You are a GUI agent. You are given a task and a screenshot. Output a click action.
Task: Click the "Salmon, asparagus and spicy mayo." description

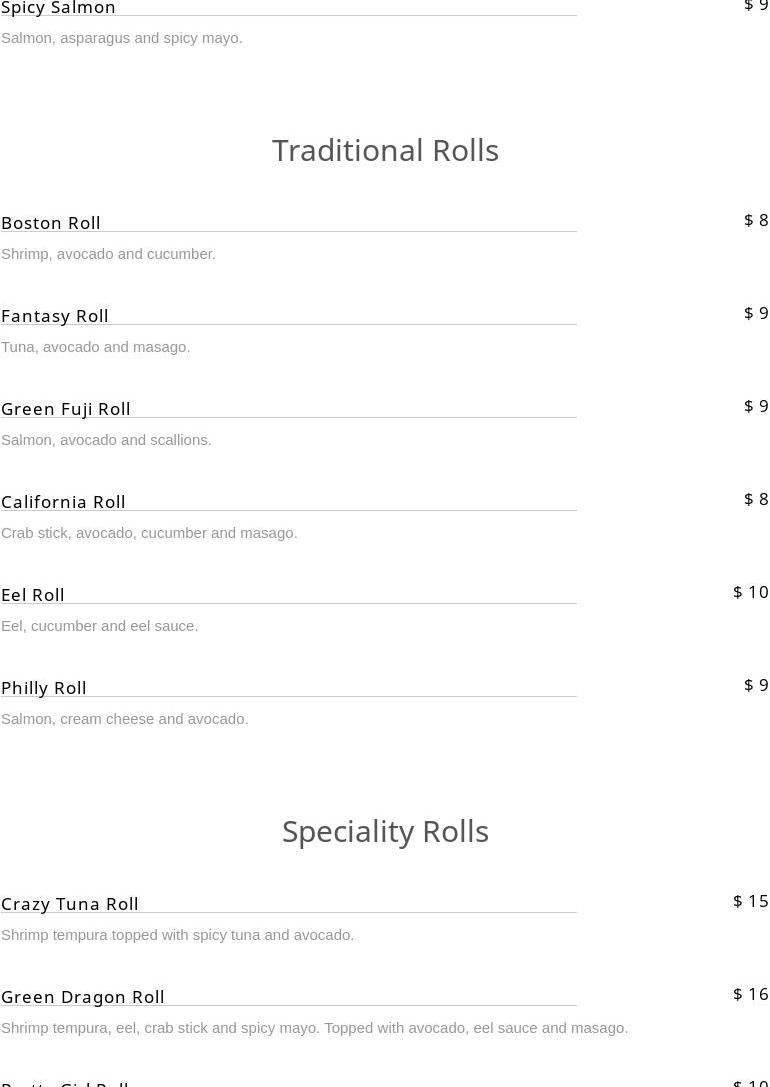121,38
